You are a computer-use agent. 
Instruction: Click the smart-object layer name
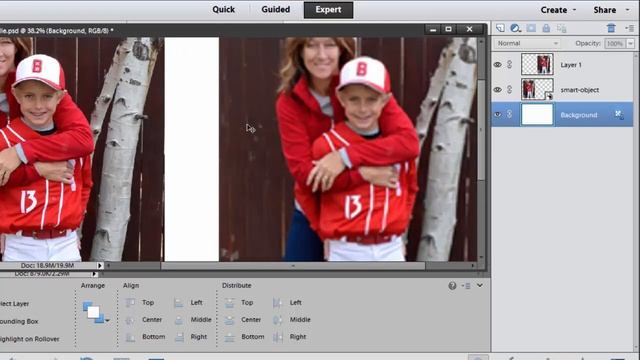click(580, 90)
